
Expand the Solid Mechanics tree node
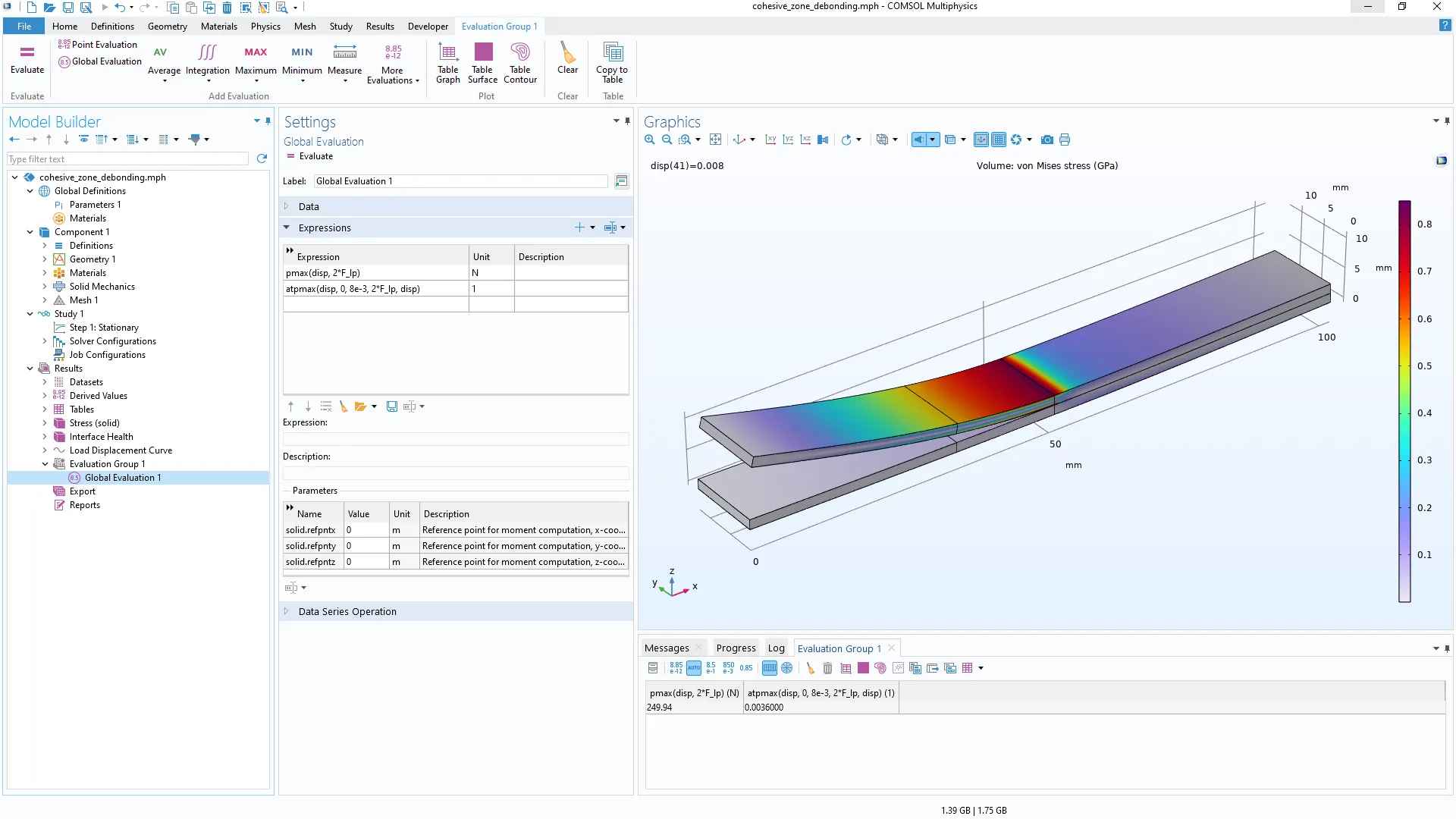(45, 287)
